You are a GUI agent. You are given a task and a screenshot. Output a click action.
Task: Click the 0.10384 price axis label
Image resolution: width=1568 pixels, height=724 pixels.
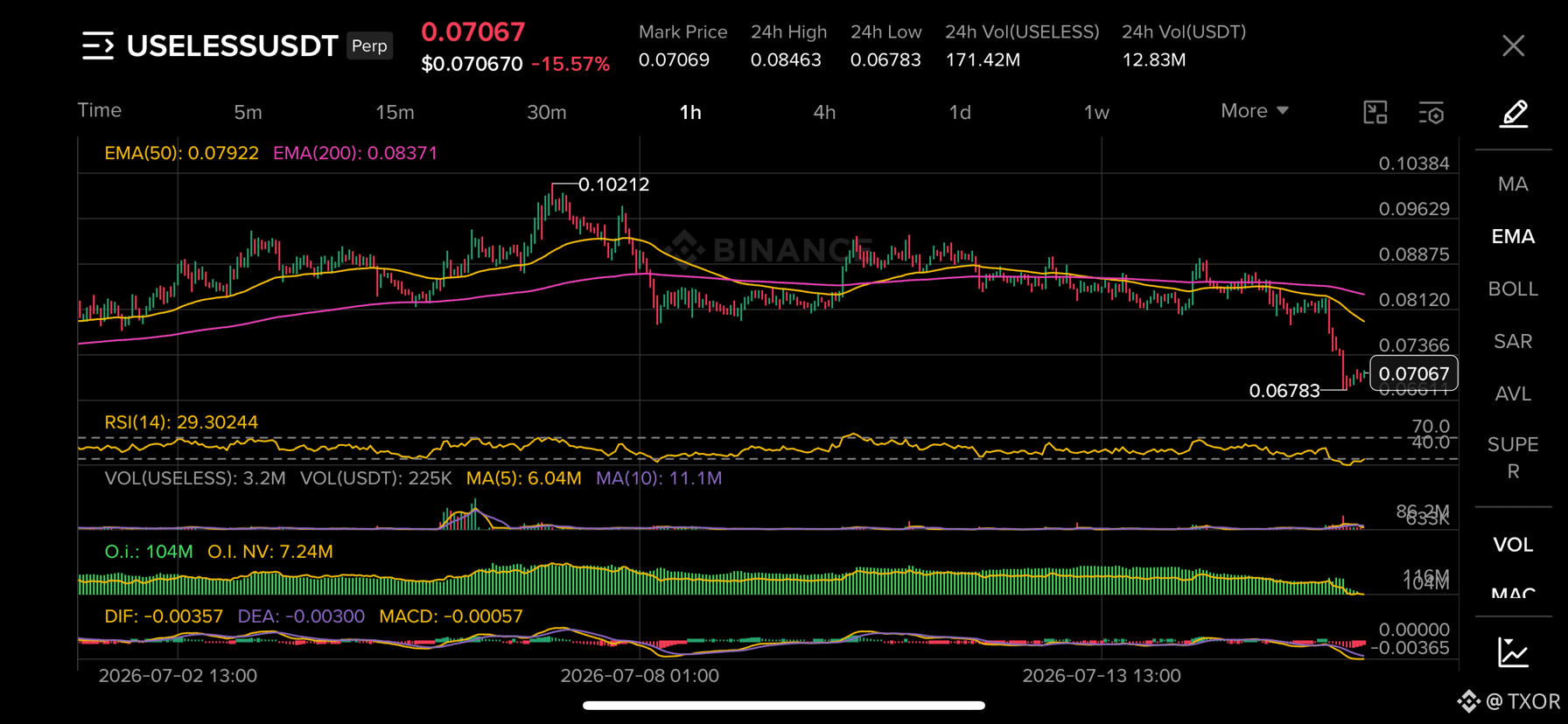(x=1414, y=164)
